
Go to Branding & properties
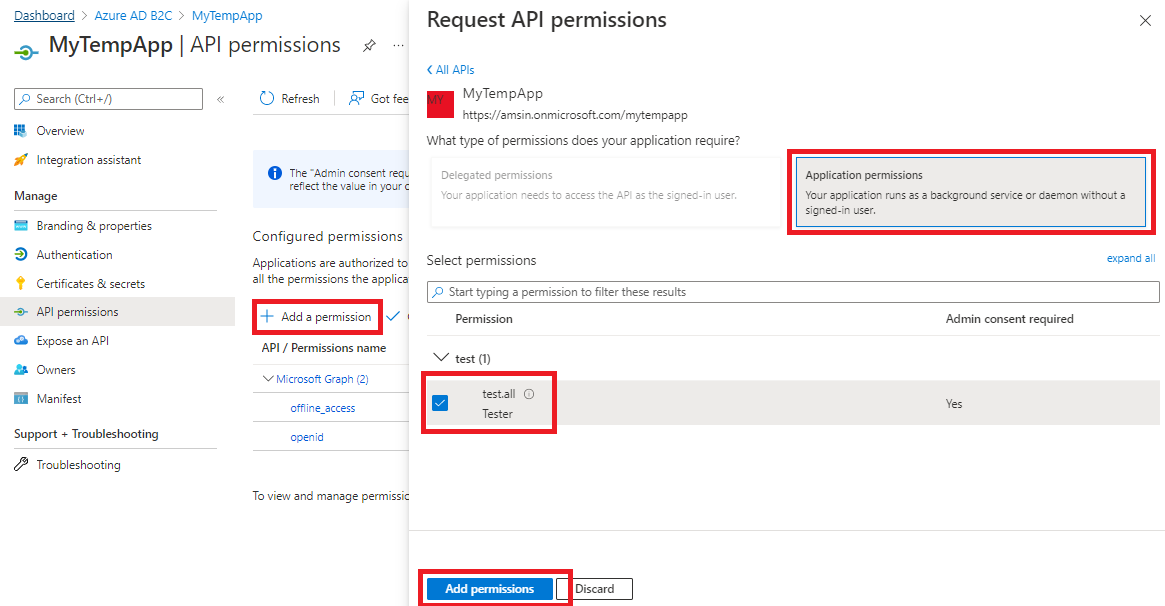tap(94, 226)
